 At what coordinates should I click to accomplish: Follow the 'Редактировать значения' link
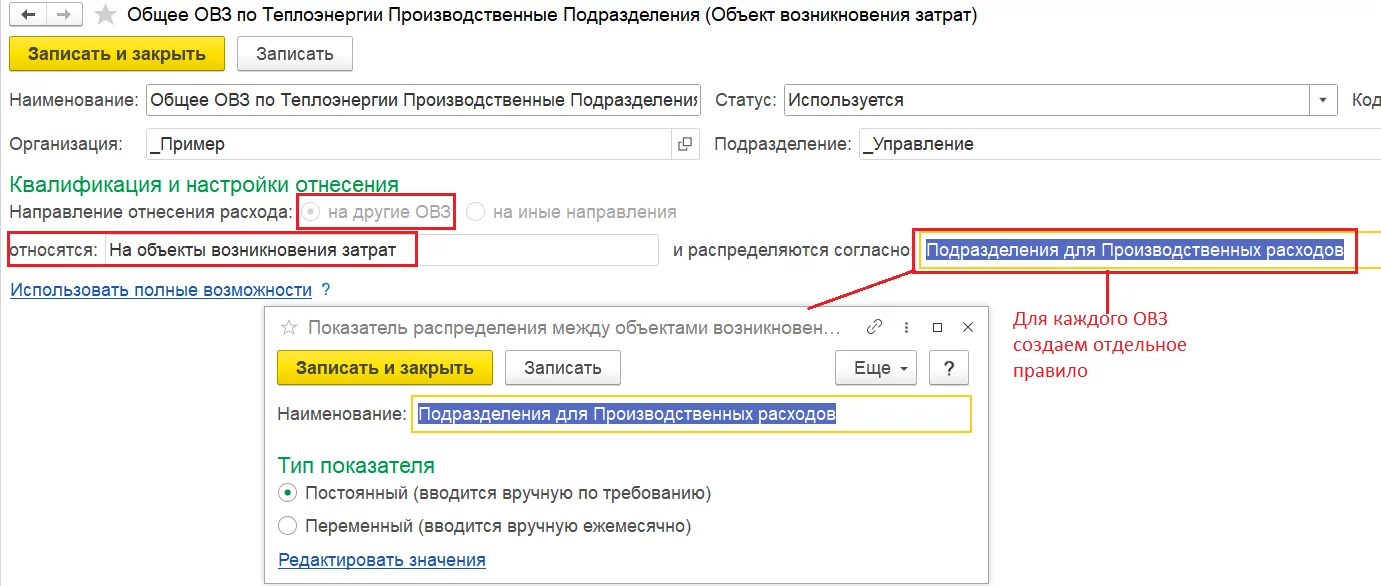tap(382, 560)
